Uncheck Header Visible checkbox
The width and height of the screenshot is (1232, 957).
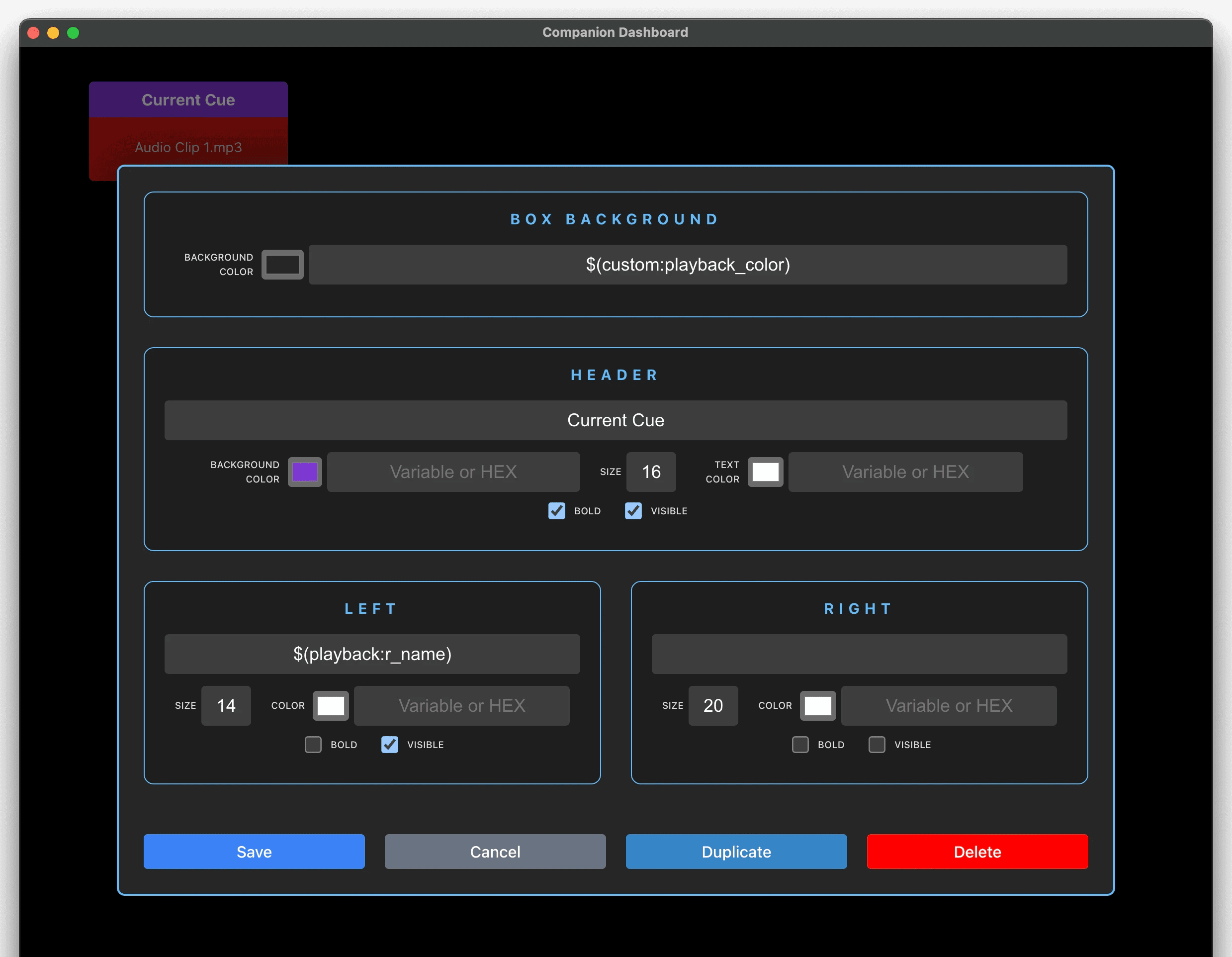click(633, 511)
